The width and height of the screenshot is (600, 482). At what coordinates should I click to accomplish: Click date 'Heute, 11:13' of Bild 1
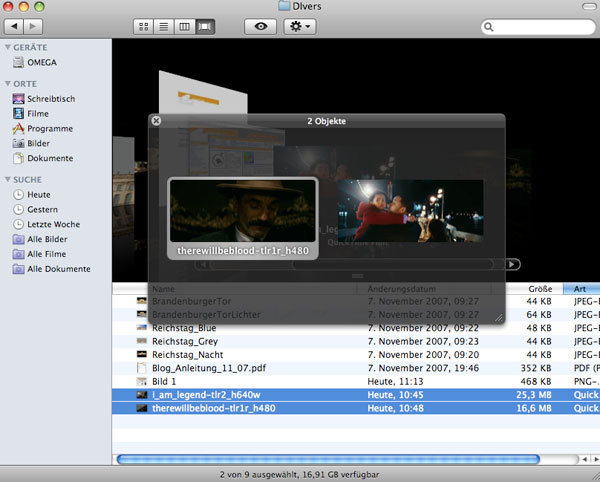tap(395, 381)
